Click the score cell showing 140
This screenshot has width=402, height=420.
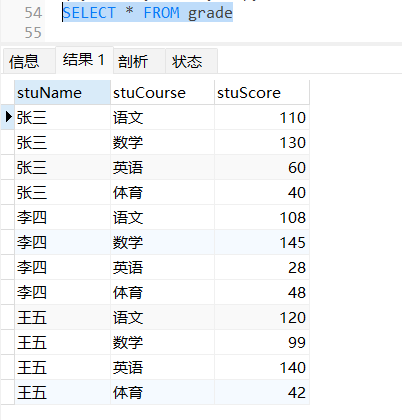tap(262, 367)
